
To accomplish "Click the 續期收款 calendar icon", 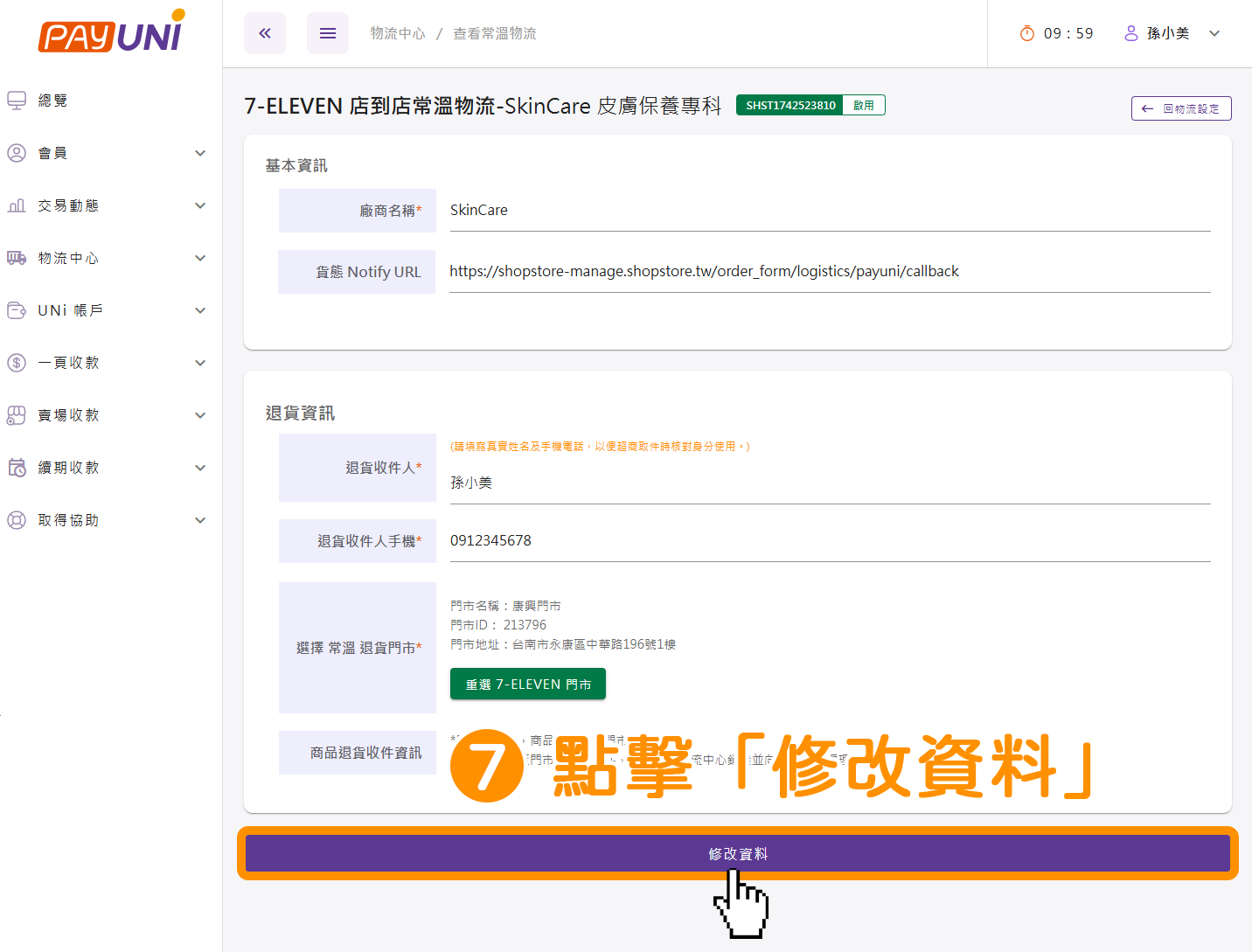I will [17, 468].
